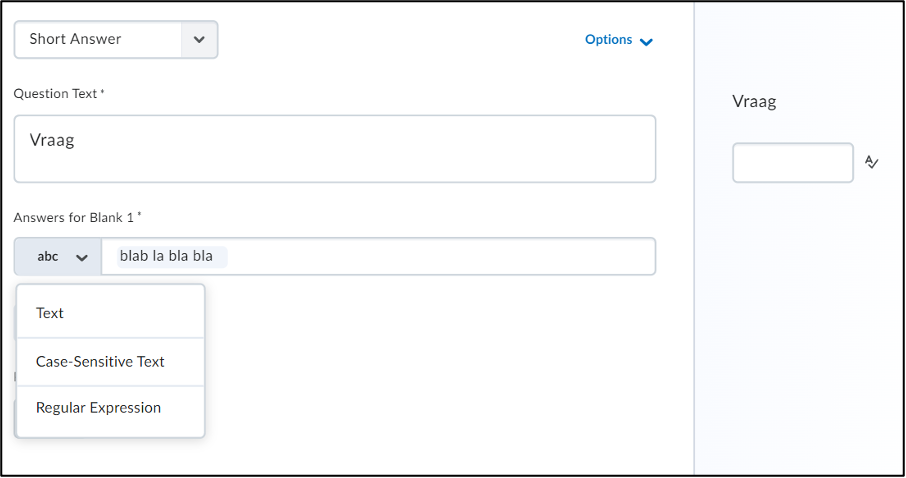Open the Short Answer question type dropdown
Viewport: 906px width, 478px height.
(116, 40)
